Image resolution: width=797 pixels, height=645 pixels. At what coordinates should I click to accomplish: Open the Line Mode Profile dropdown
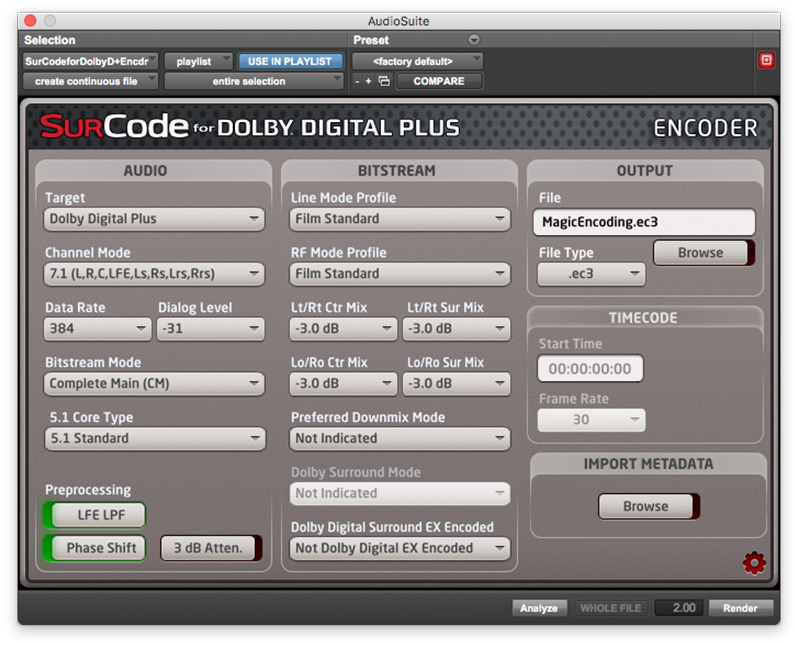(x=400, y=219)
